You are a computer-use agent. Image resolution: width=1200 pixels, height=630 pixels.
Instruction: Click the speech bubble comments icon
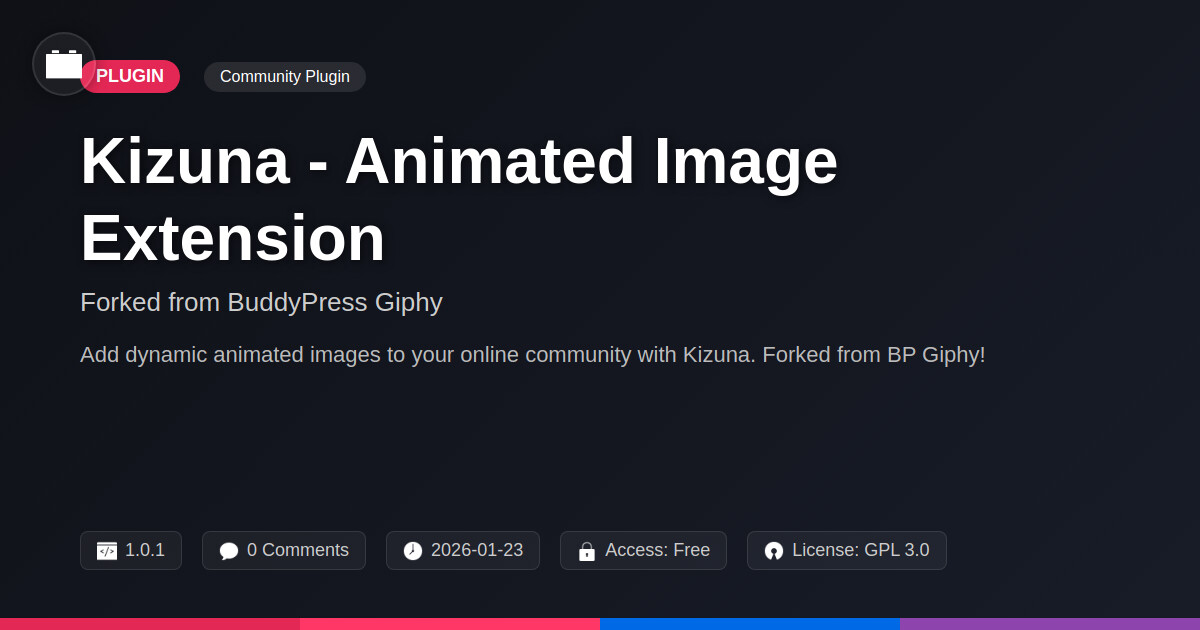point(229,551)
